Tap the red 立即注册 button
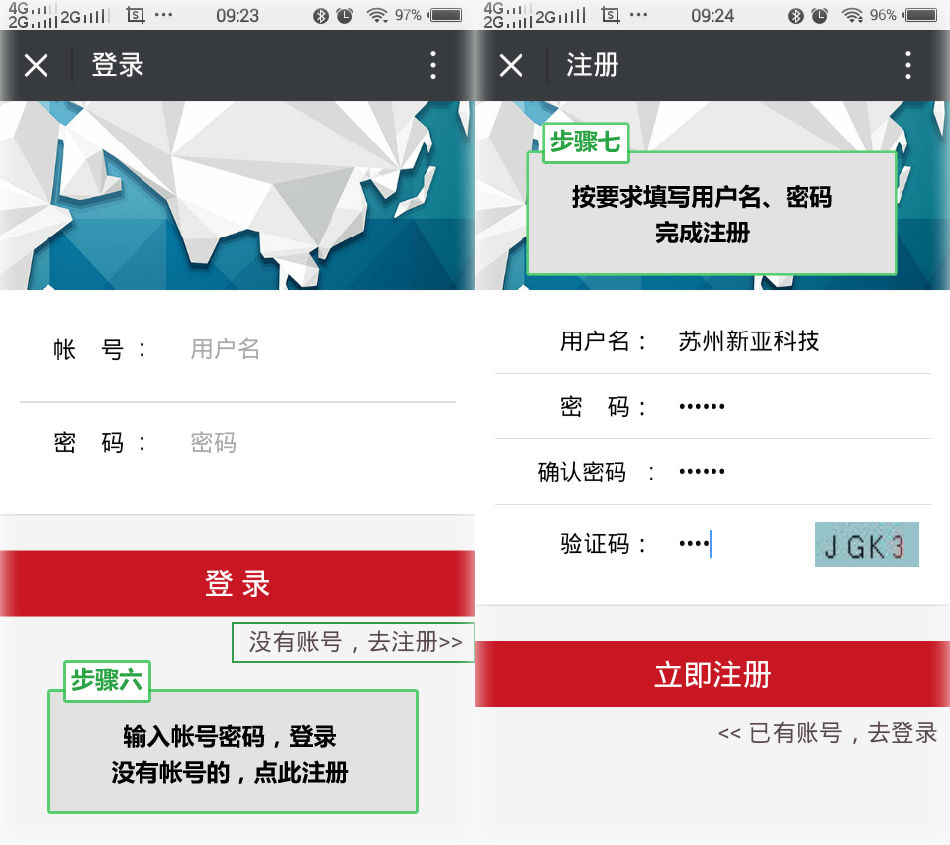This screenshot has height=845, width=950. [x=712, y=674]
